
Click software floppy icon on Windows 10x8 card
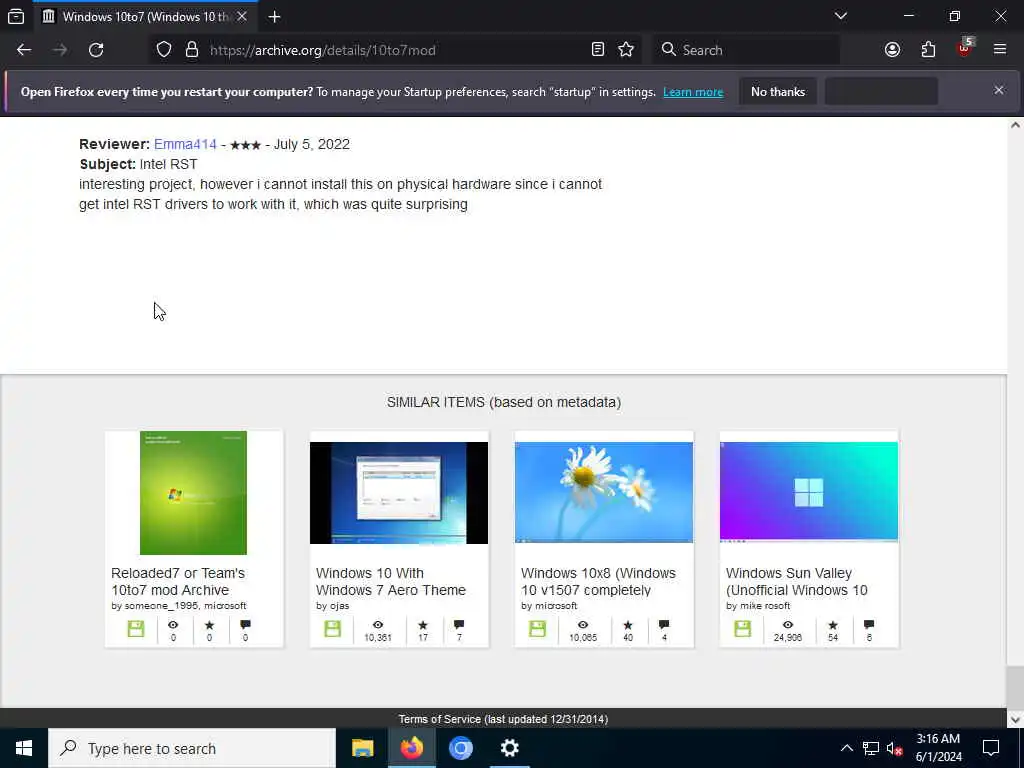click(x=537, y=629)
